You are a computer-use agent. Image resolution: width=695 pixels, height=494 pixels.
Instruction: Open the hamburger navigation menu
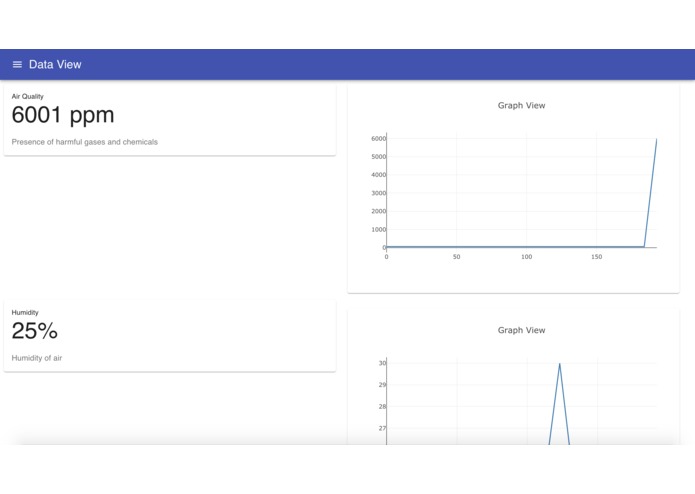[x=17, y=65]
